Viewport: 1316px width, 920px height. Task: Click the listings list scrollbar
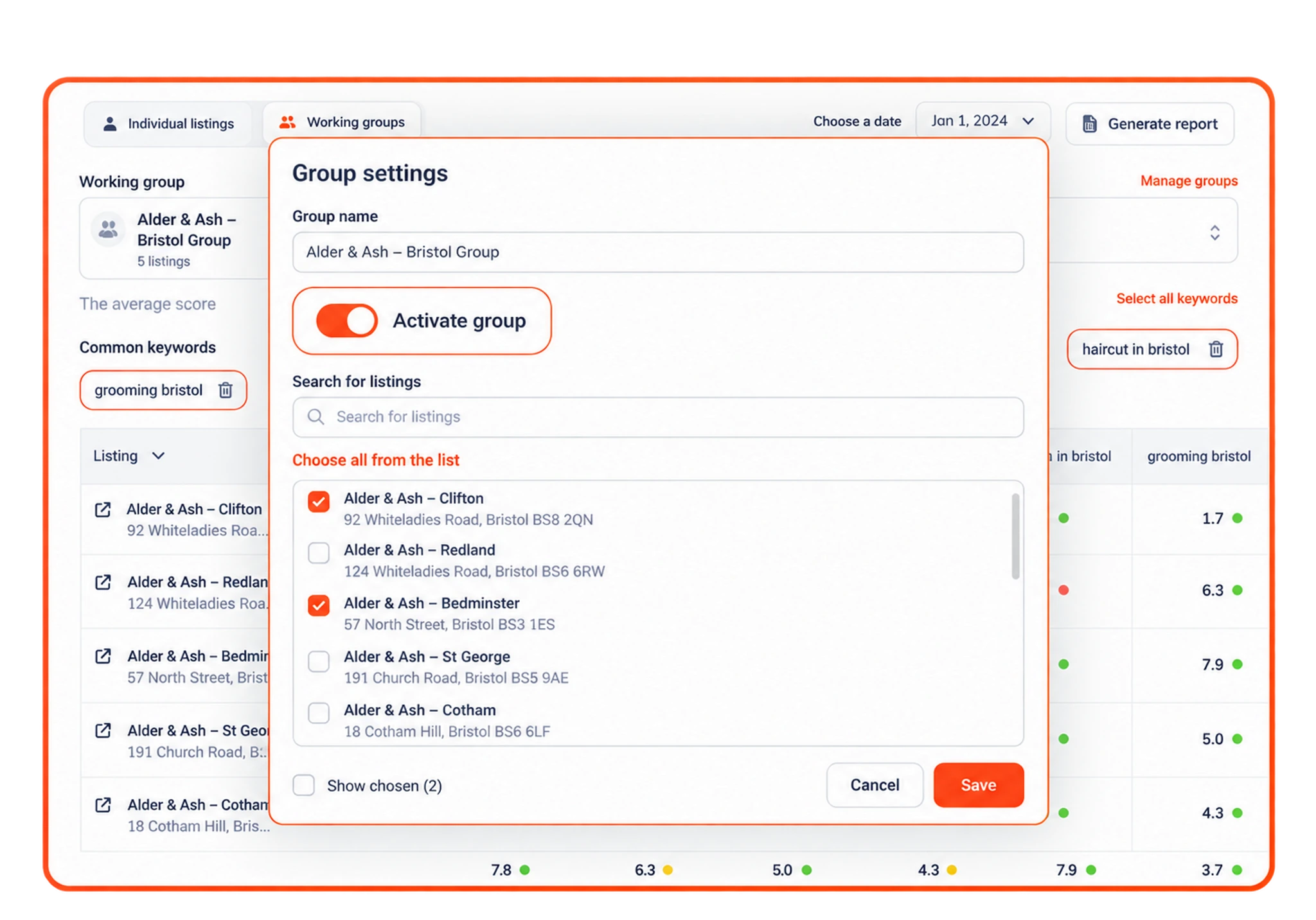click(x=1015, y=536)
